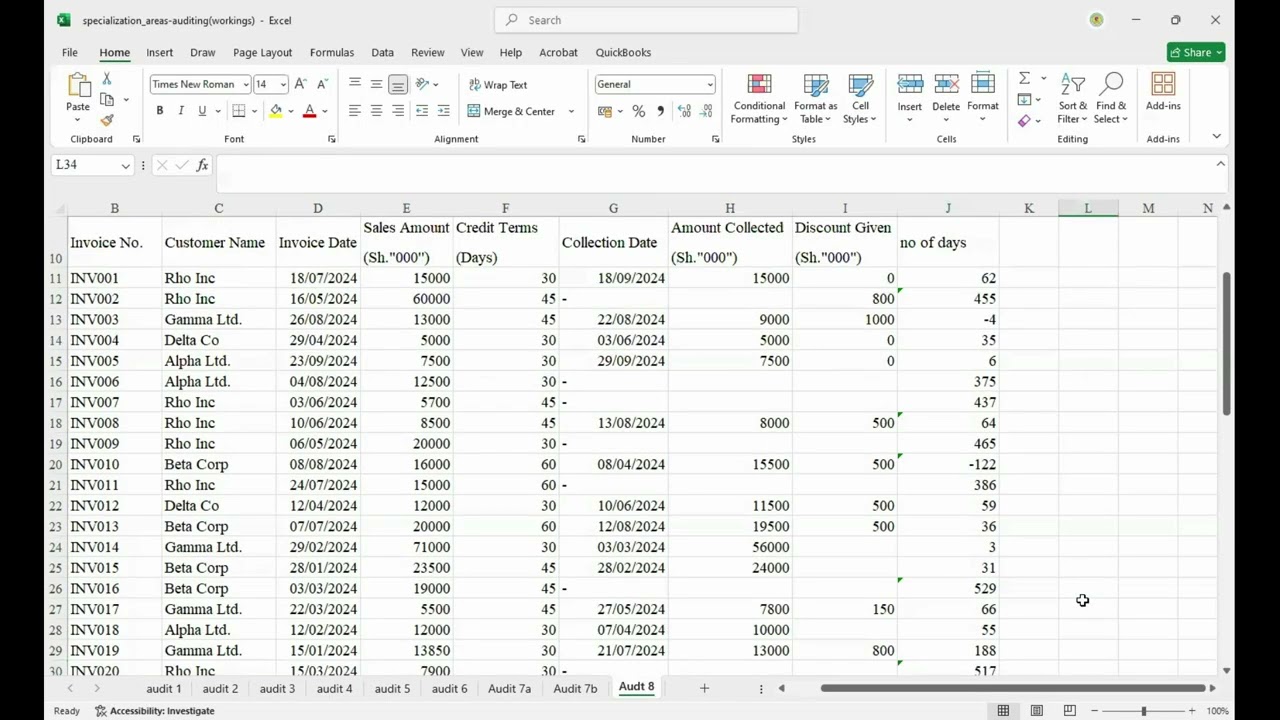Viewport: 1280px width, 720px height.
Task: Apply the red Font Color swatch
Action: click(x=310, y=111)
